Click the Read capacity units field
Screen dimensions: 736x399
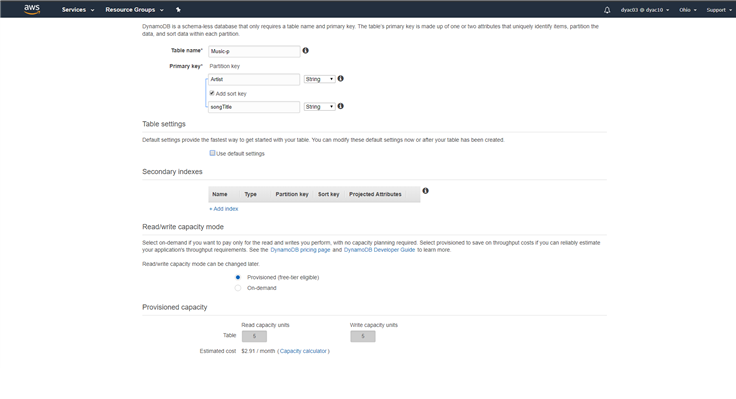pyautogui.click(x=254, y=336)
